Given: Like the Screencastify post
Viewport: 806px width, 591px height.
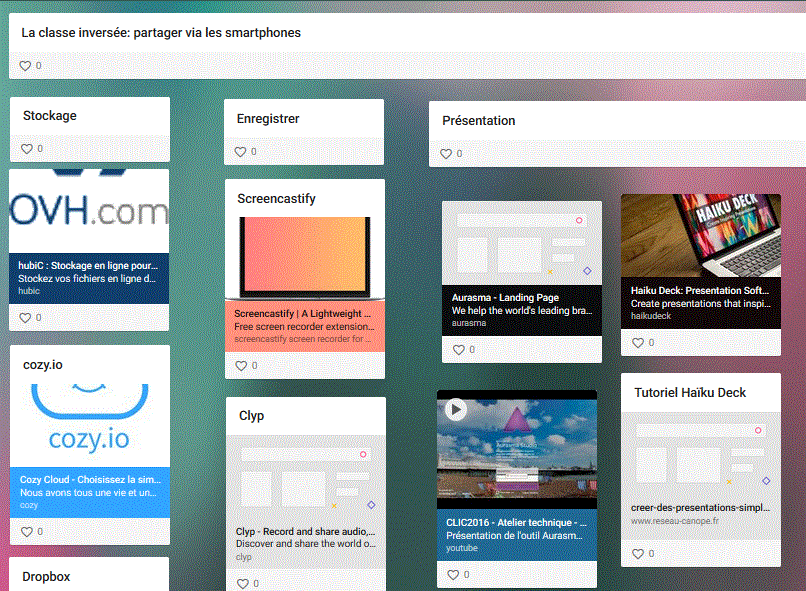Looking at the screenshot, I should [241, 366].
